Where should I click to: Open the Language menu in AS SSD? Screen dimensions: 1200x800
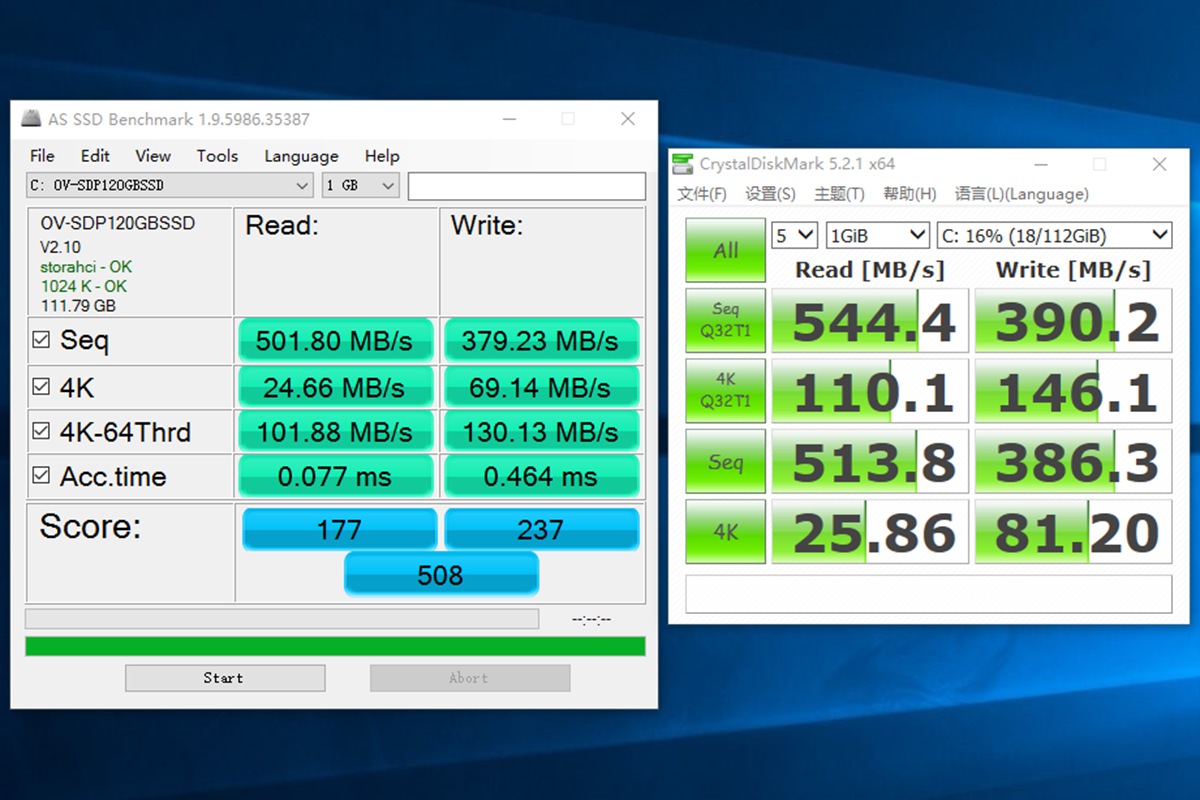coord(301,156)
